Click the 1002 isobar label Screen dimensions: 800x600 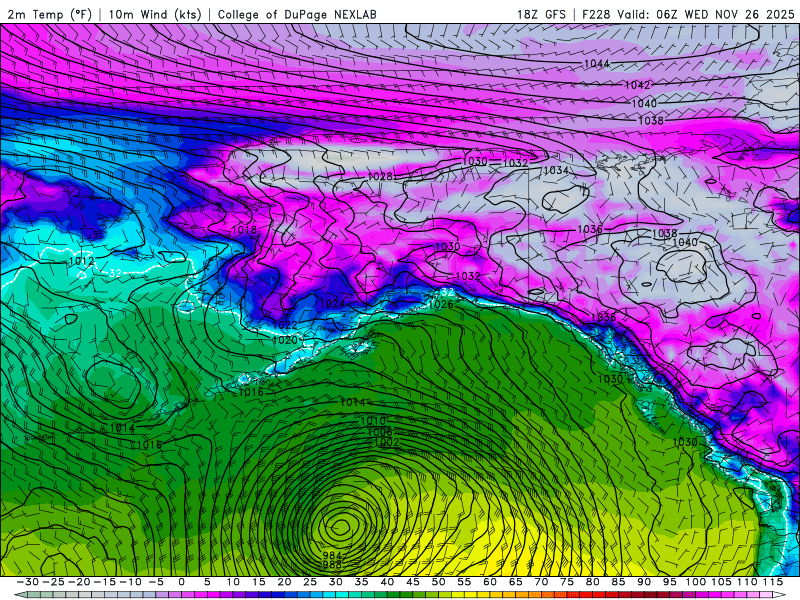coord(386,442)
